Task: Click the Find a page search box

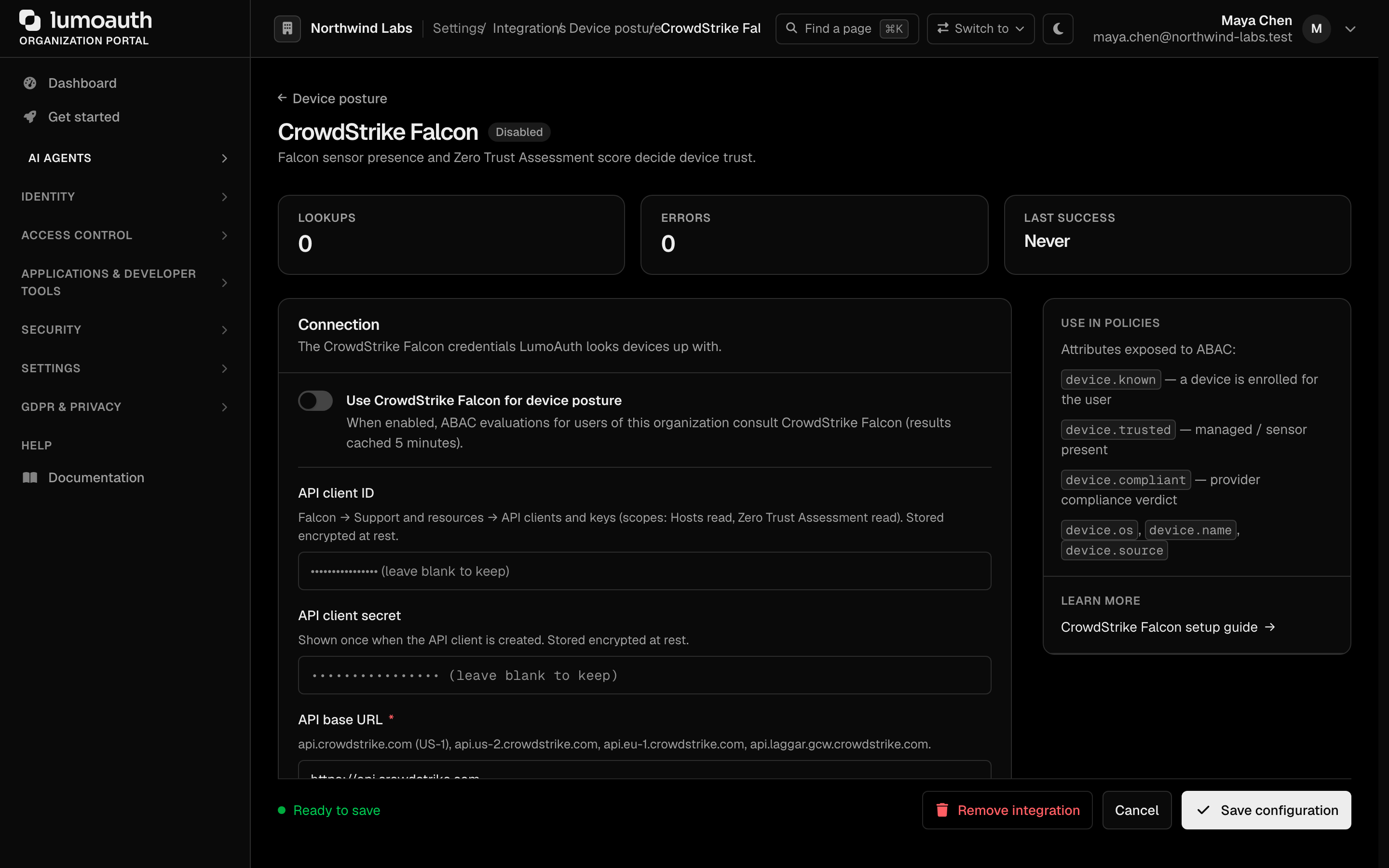Action: [846, 29]
